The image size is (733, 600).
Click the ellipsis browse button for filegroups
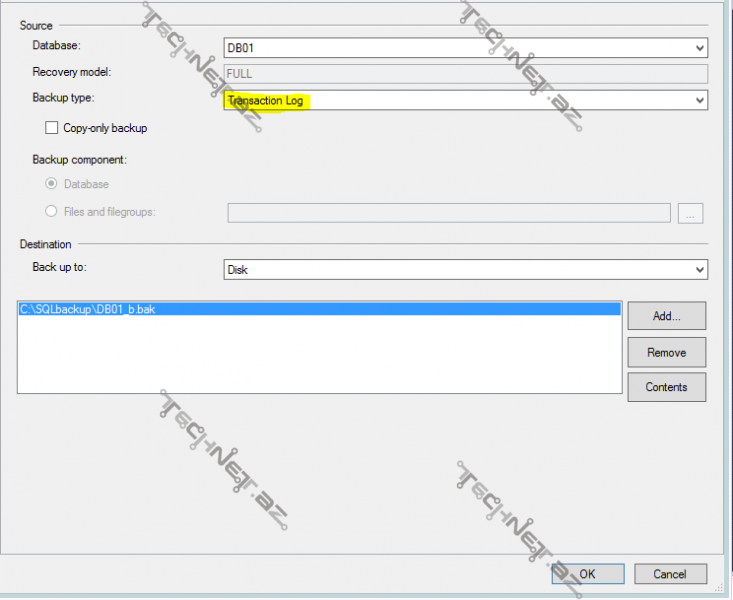(692, 212)
